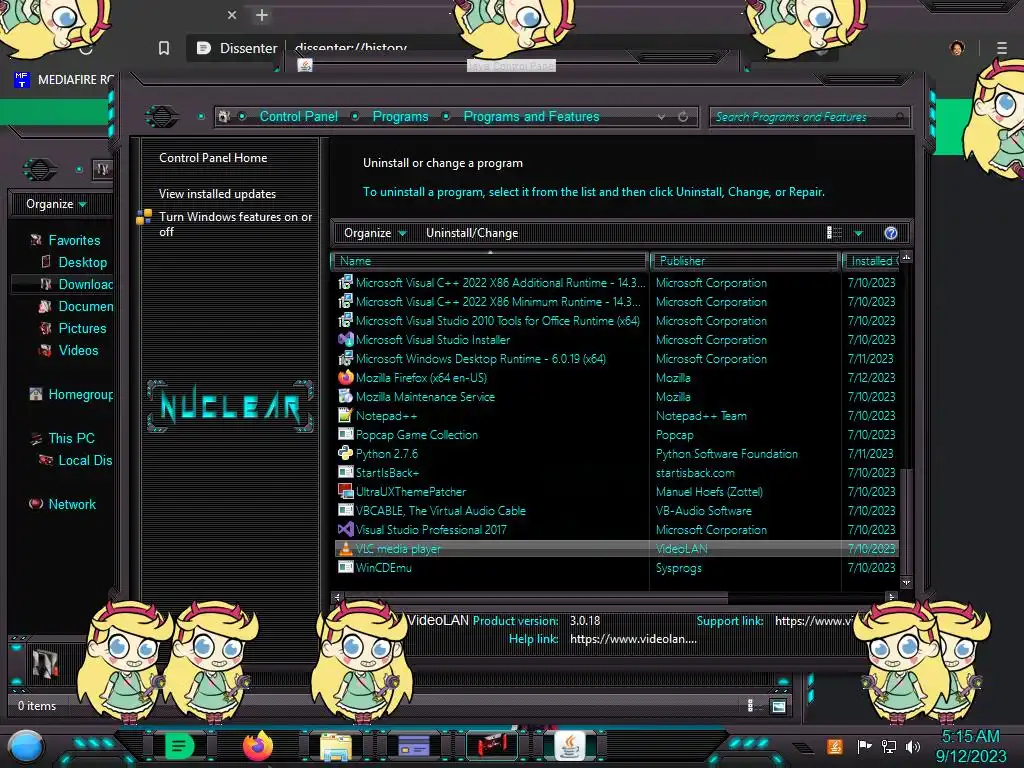The height and width of the screenshot is (768, 1024).
Task: Open Turn Windows features on or off
Action: [x=235, y=224]
